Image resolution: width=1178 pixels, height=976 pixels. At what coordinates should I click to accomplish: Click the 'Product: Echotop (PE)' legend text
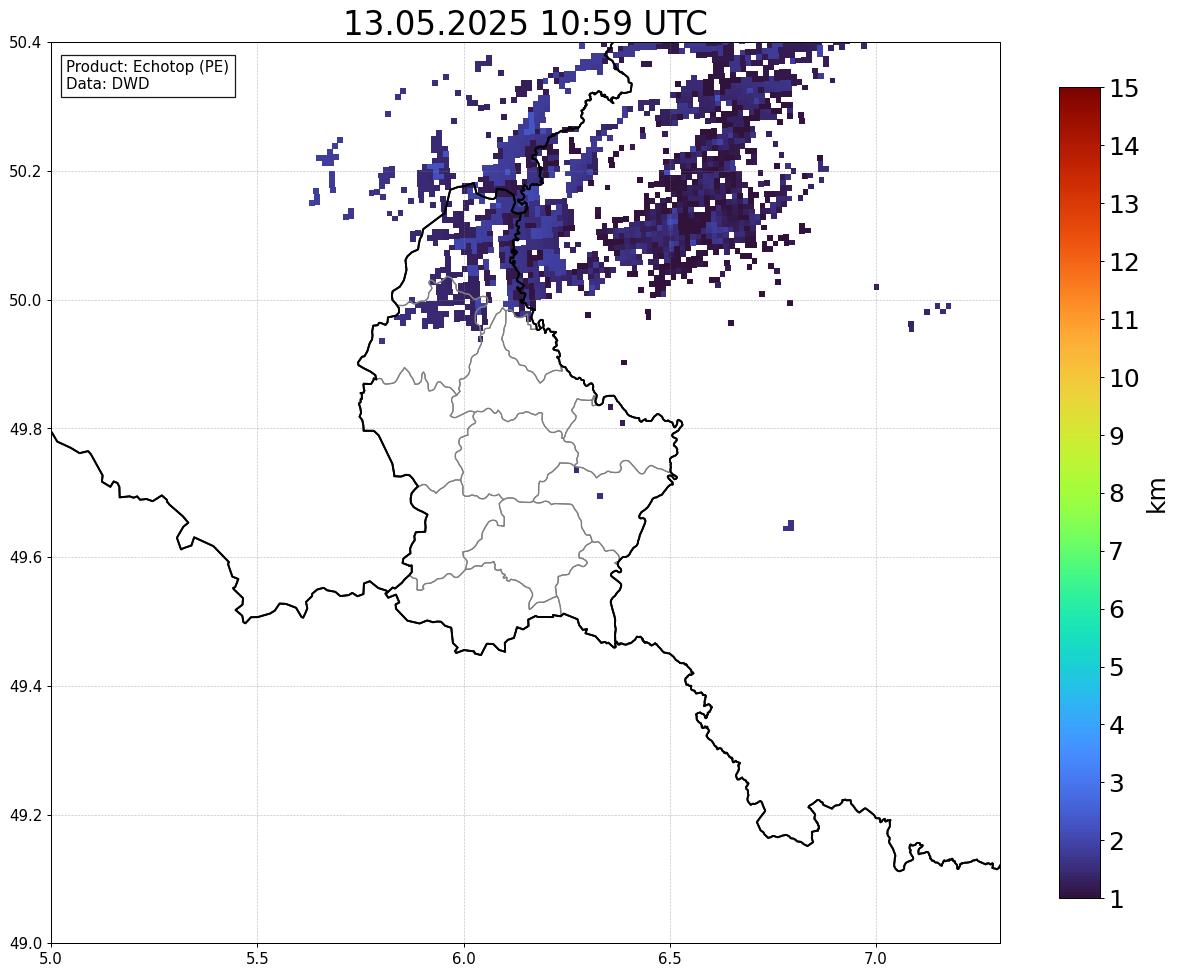[147, 67]
